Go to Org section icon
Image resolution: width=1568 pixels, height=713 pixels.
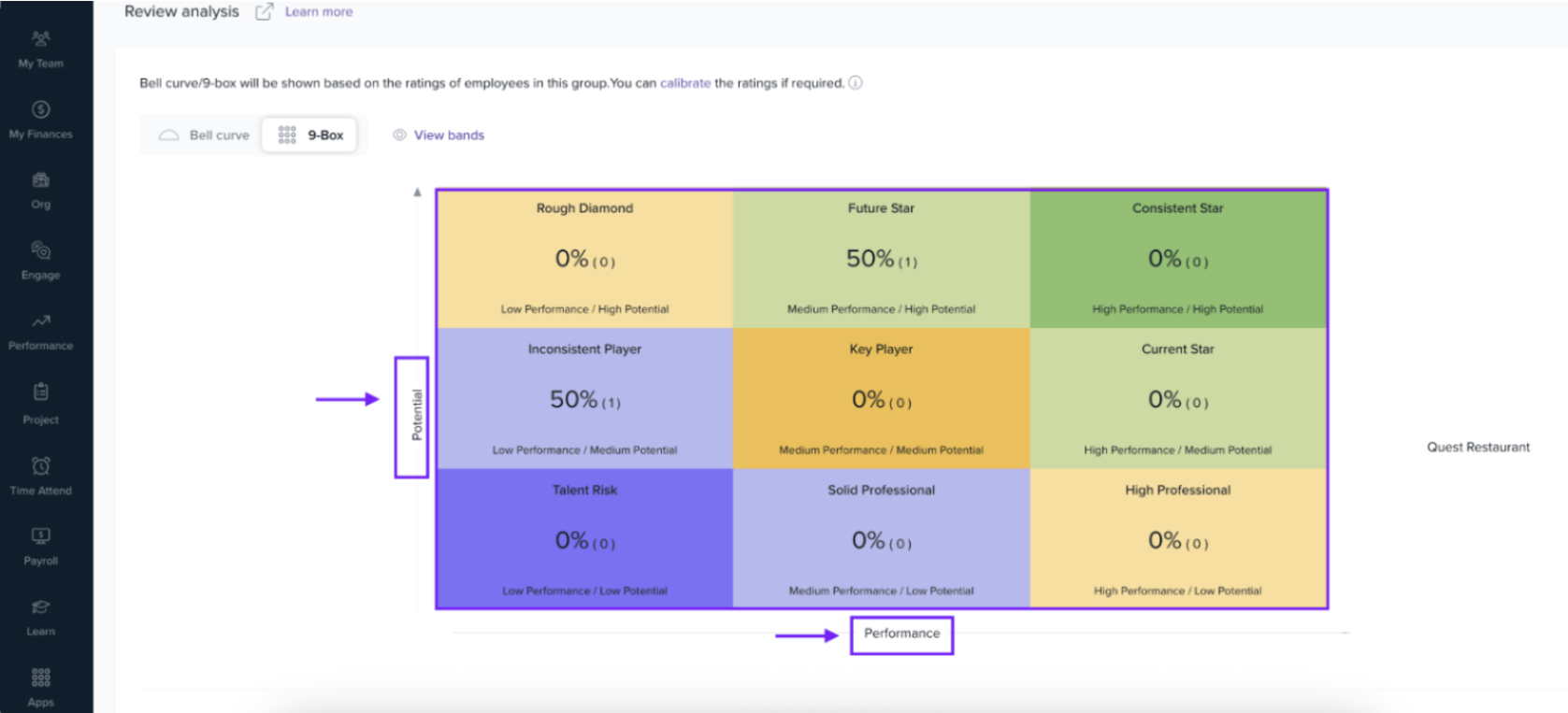pos(40,180)
